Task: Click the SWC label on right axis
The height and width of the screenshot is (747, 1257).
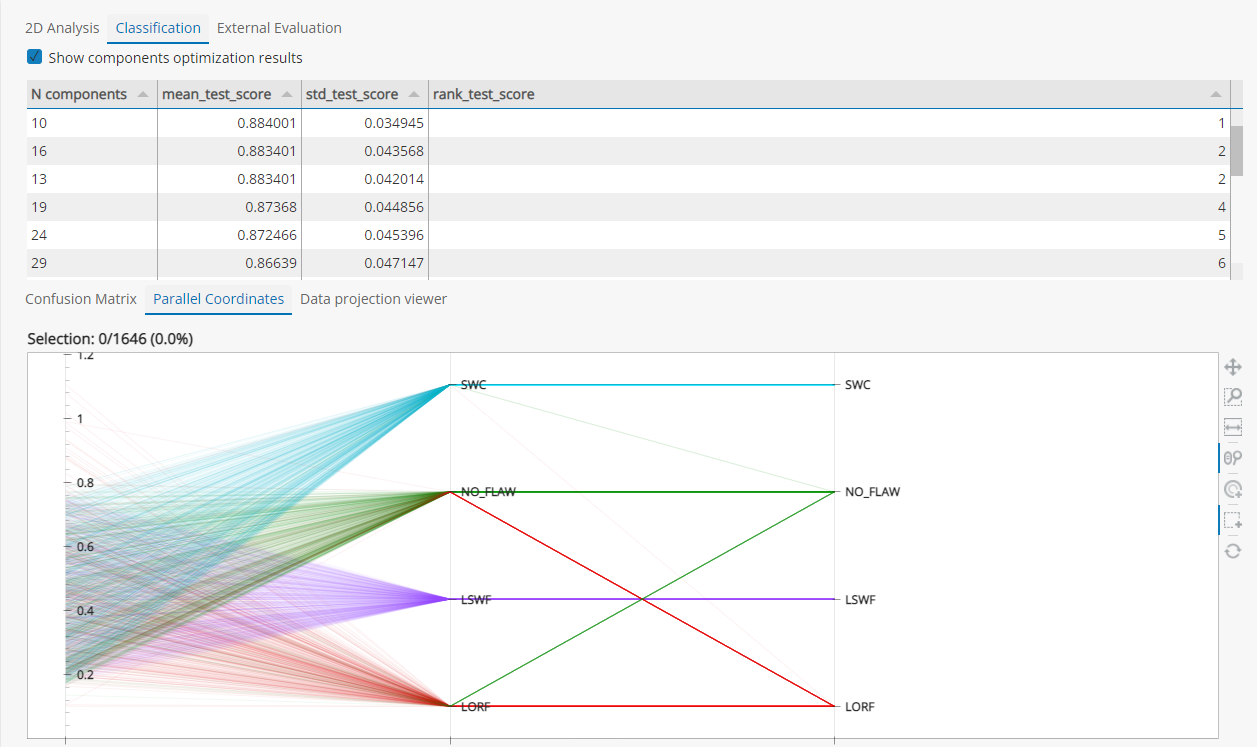Action: [858, 385]
